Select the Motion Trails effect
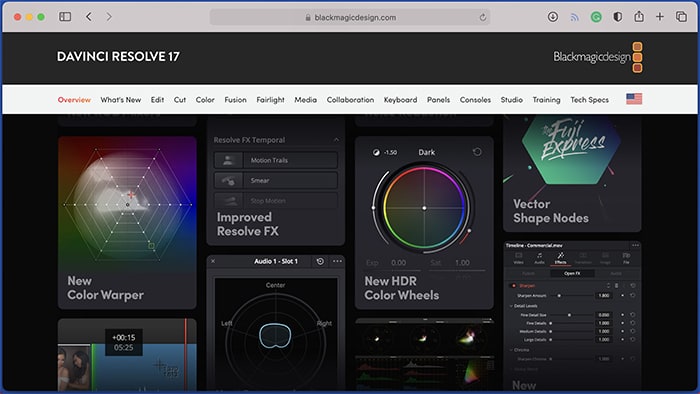 275,160
